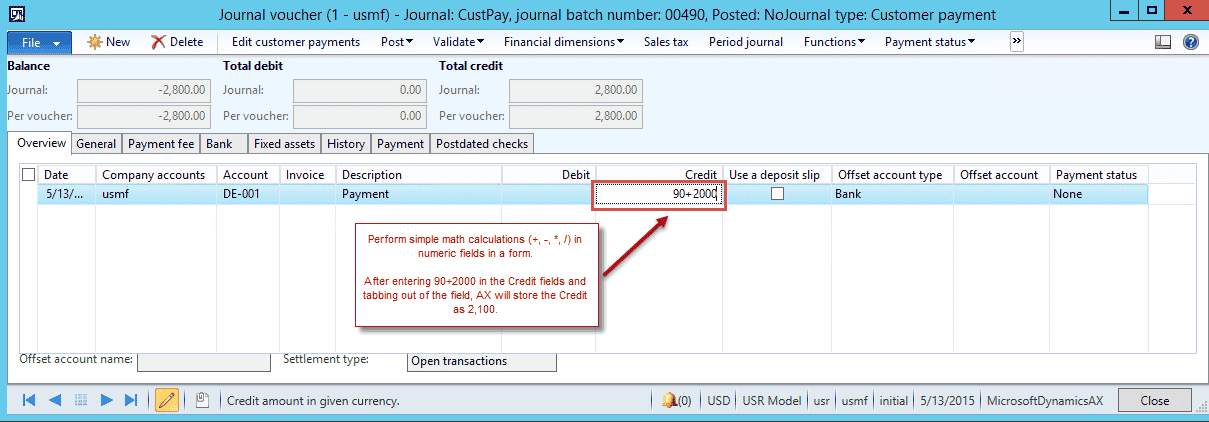The image size is (1209, 422).
Task: Click the Payment status cell None
Action: [1098, 194]
